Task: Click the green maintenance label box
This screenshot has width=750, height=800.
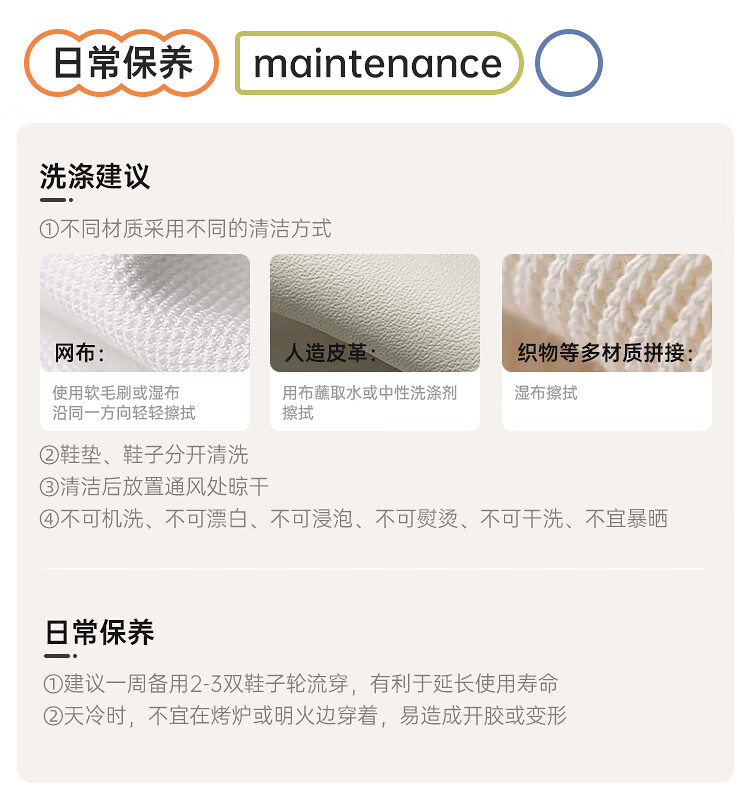Action: click(379, 63)
